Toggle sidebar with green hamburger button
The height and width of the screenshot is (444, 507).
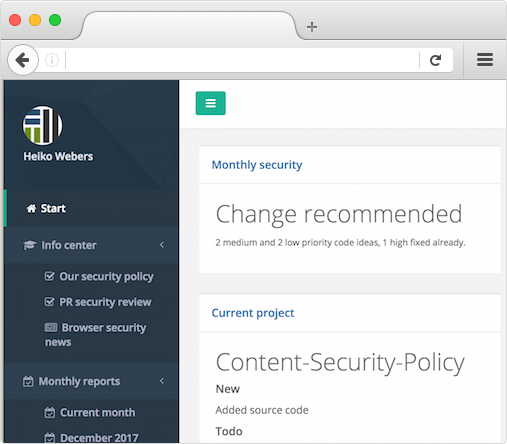point(210,103)
